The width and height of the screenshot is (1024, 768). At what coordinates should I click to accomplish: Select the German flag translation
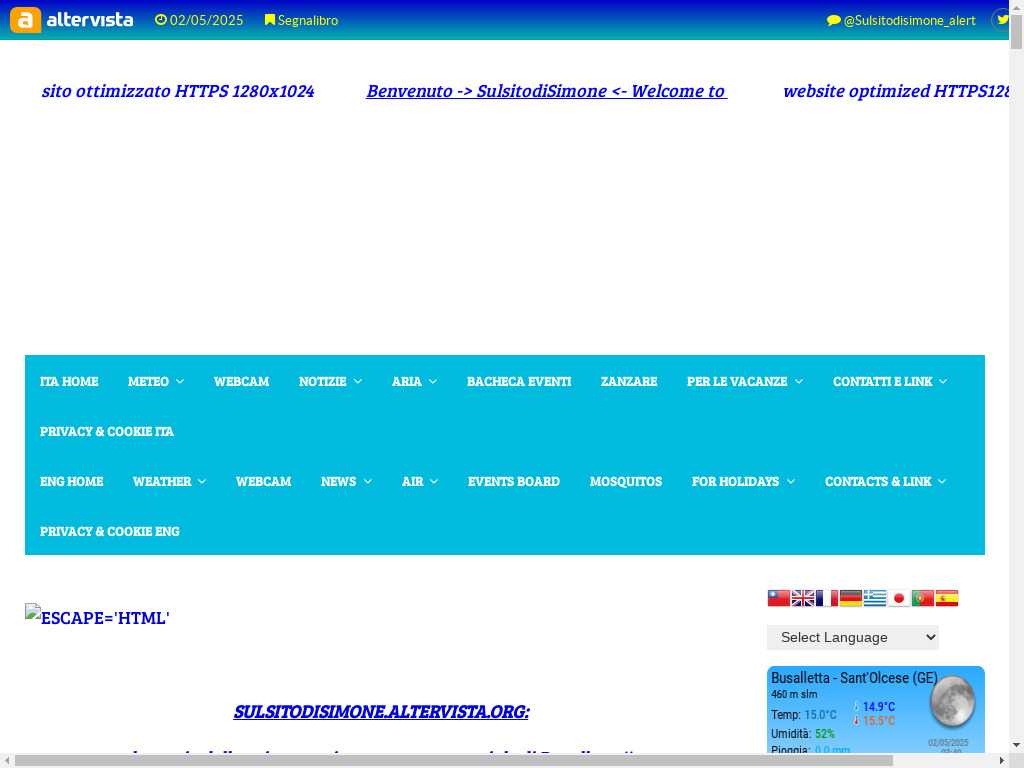pyautogui.click(x=850, y=598)
